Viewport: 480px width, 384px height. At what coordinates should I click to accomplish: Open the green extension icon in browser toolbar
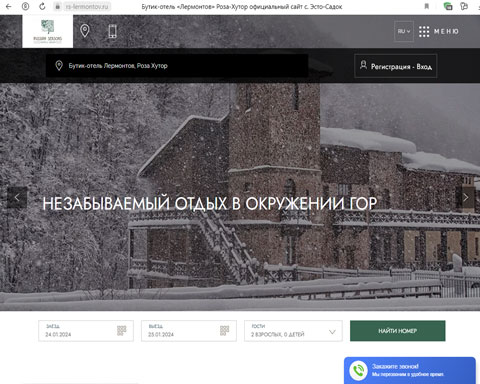tap(448, 6)
